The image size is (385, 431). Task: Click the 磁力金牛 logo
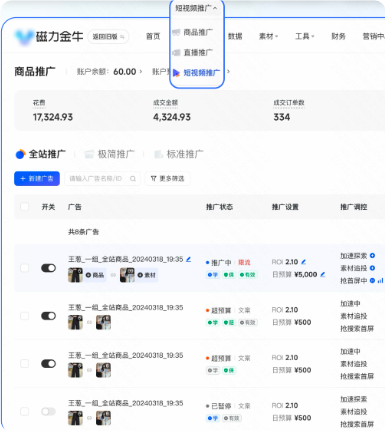click(x=49, y=36)
